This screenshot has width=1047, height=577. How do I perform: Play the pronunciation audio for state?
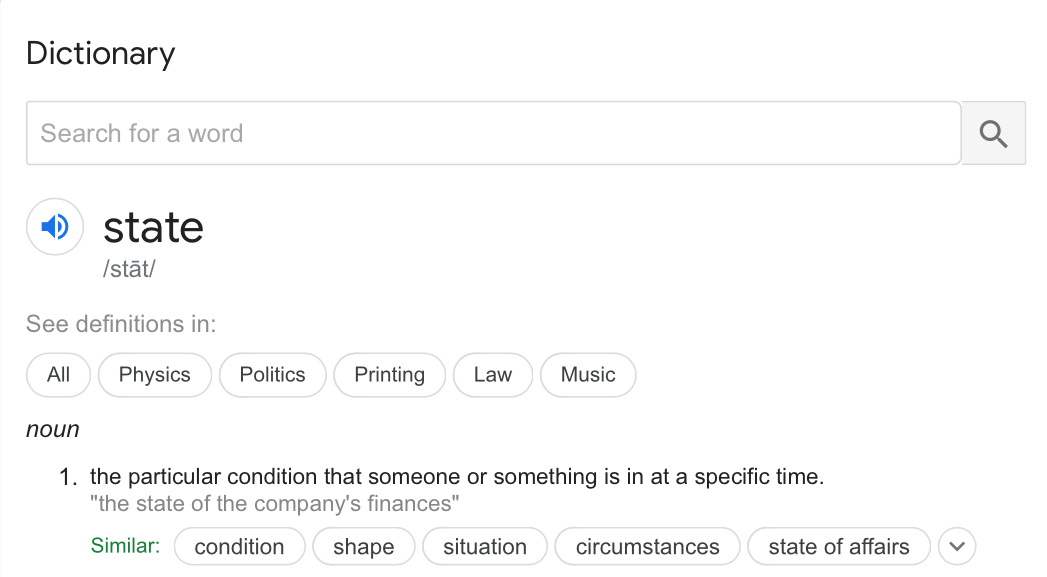(55, 227)
